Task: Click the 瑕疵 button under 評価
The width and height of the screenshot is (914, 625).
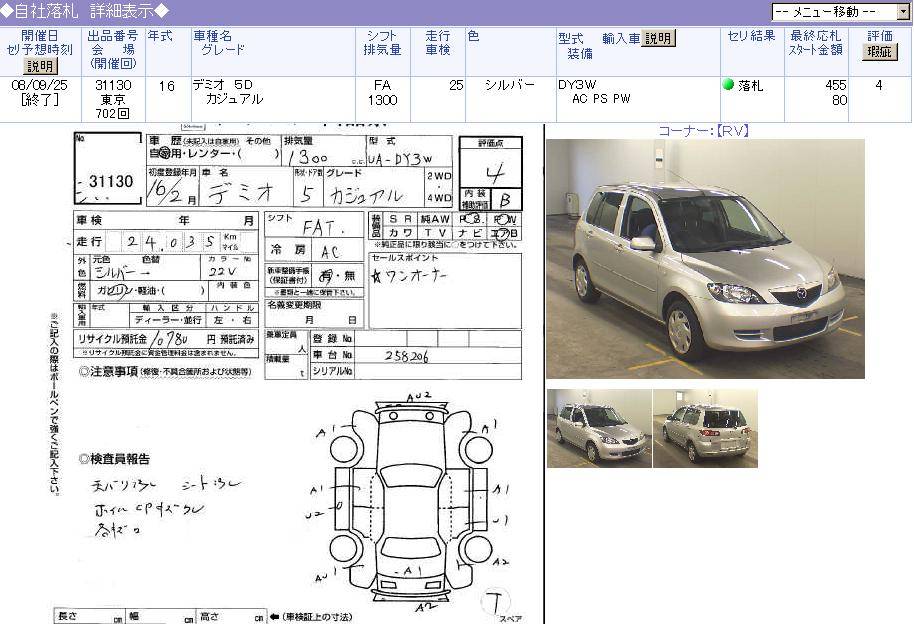Action: point(879,51)
